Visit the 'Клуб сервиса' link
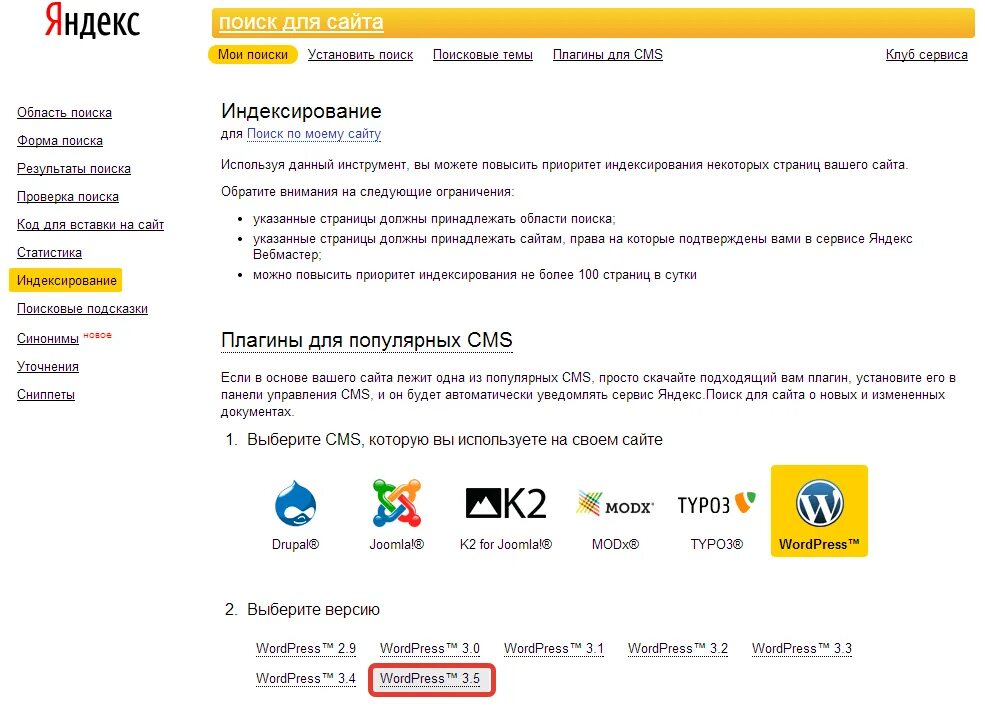Viewport: 985px width, 712px height. click(927, 55)
